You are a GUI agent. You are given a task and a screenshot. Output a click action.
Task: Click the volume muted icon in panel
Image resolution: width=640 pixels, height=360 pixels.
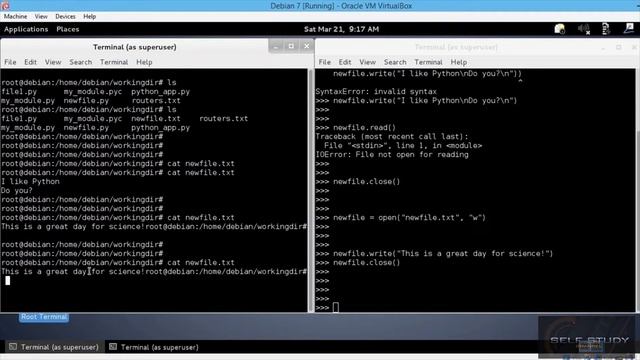click(584, 29)
